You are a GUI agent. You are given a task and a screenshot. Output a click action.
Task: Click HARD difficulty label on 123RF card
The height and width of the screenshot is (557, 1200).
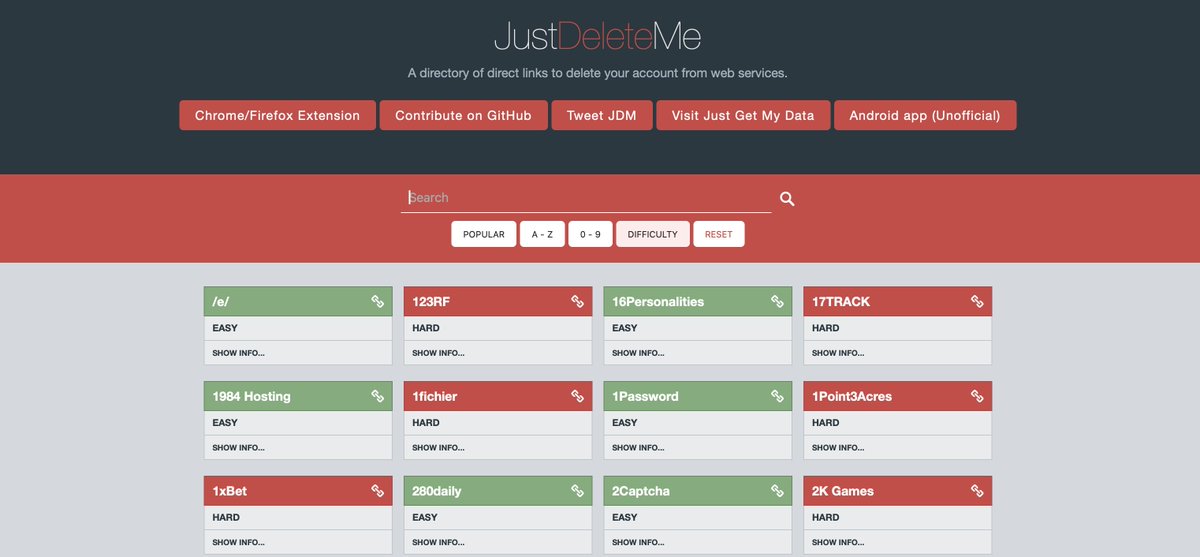(x=426, y=328)
